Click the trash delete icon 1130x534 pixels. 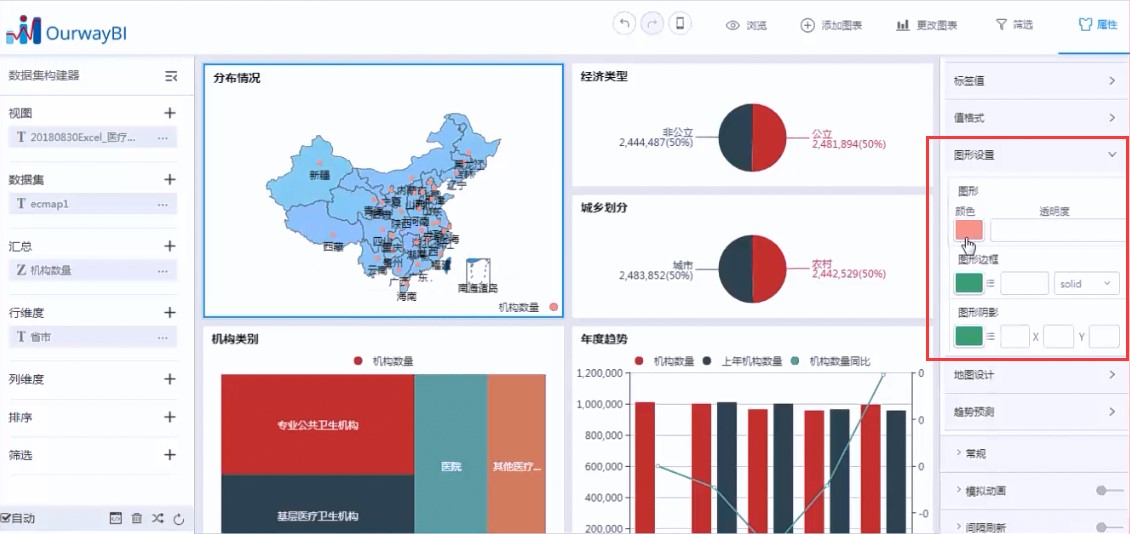(137, 518)
